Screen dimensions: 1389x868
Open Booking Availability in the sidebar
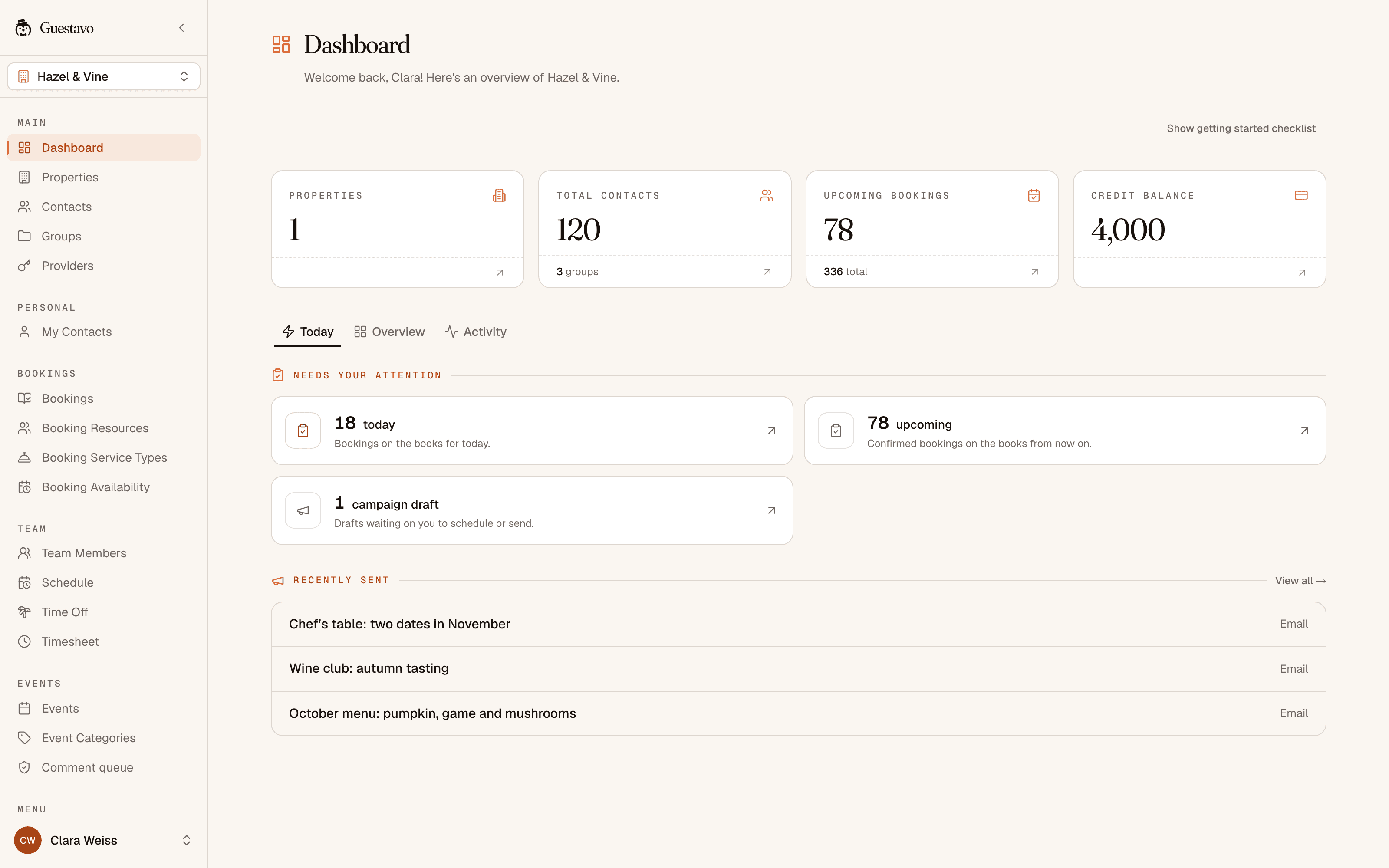[103, 487]
